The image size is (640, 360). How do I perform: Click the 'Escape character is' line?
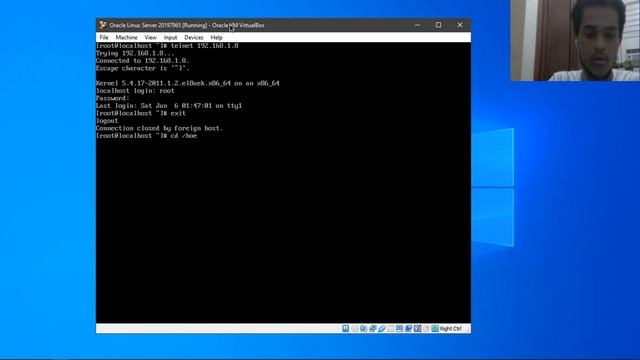[143, 68]
